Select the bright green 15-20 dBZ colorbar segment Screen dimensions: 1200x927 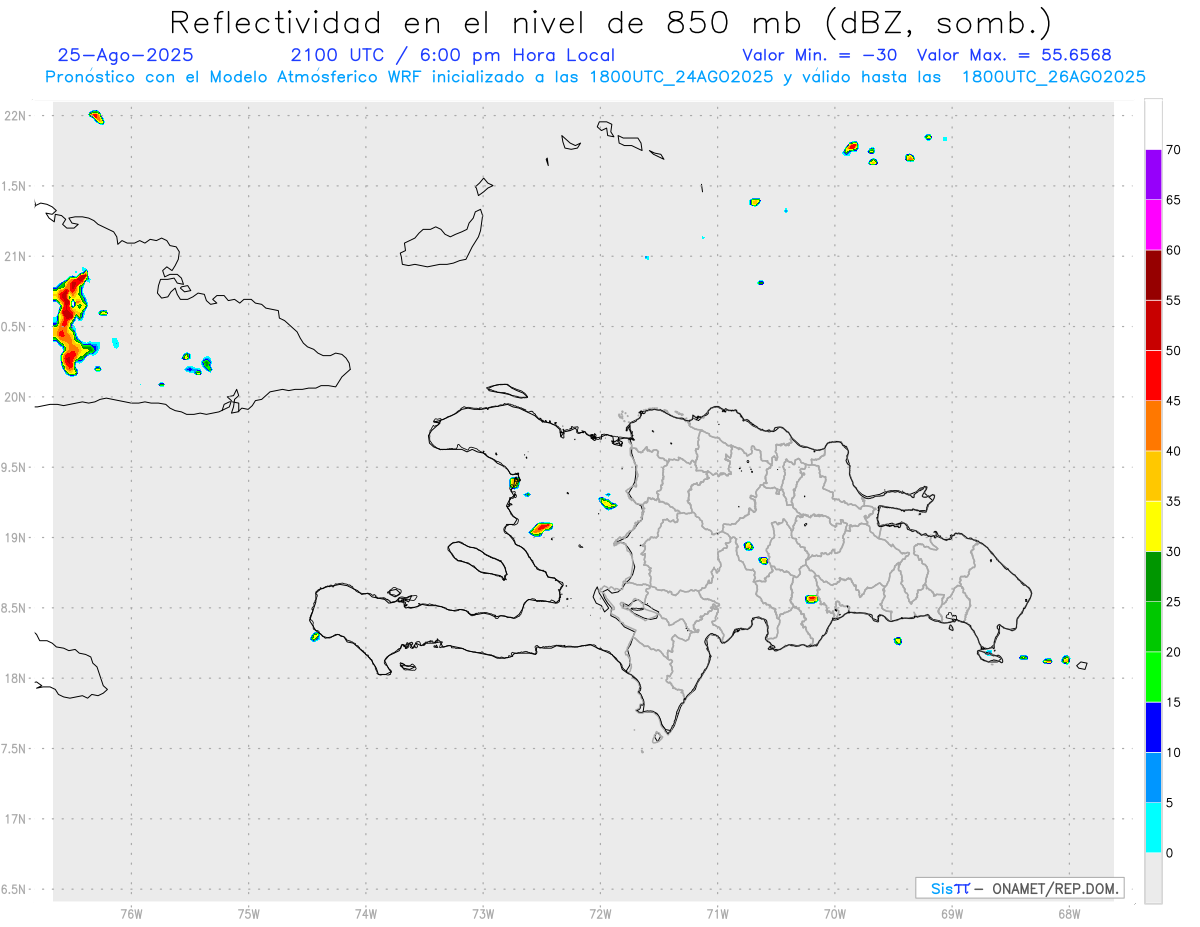click(x=1153, y=677)
